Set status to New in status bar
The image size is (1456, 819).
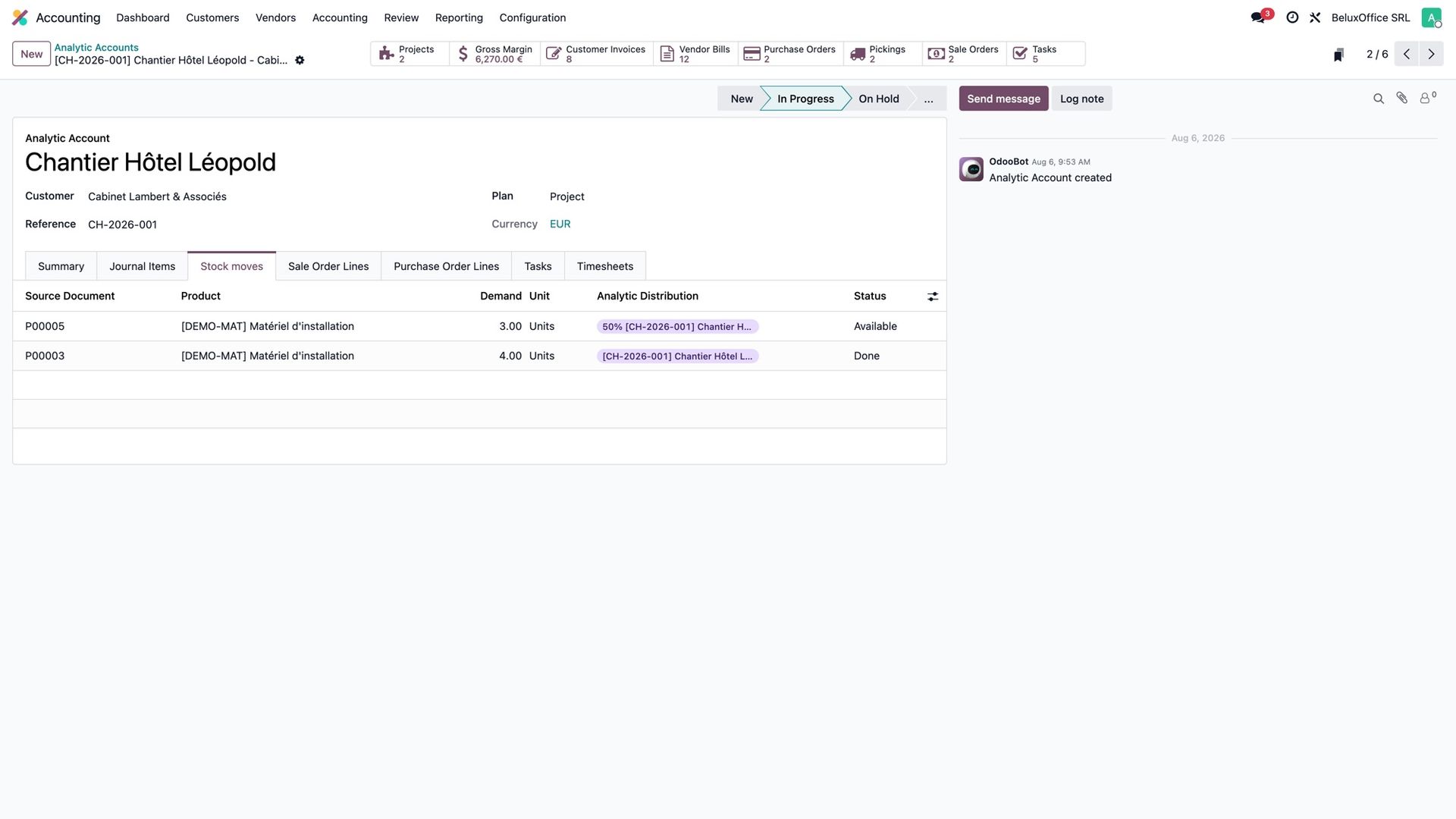[x=741, y=99]
